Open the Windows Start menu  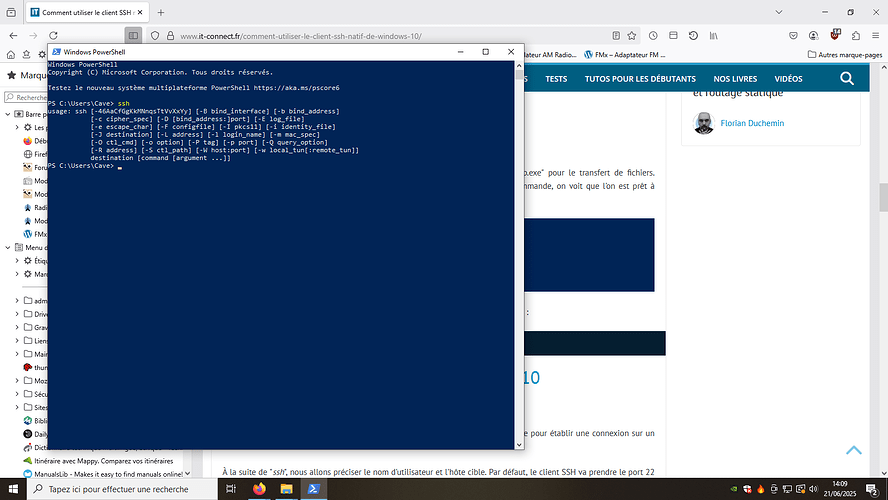[13, 489]
